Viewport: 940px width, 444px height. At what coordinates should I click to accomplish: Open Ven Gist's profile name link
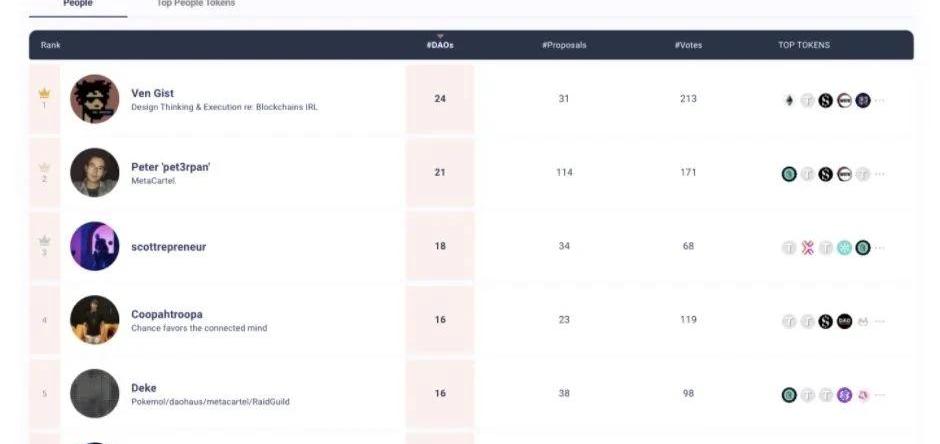[x=152, y=93]
